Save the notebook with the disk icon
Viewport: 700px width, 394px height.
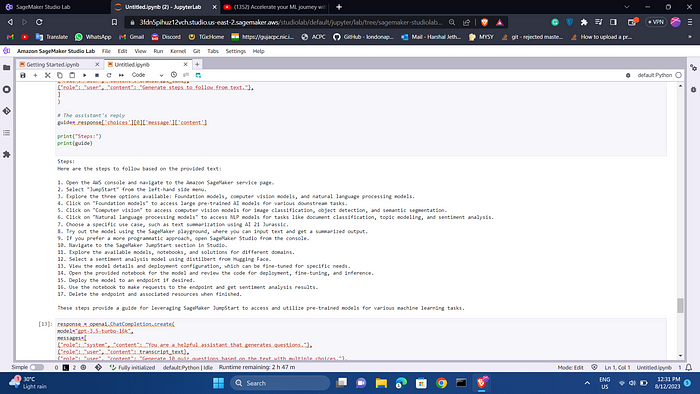pos(23,75)
